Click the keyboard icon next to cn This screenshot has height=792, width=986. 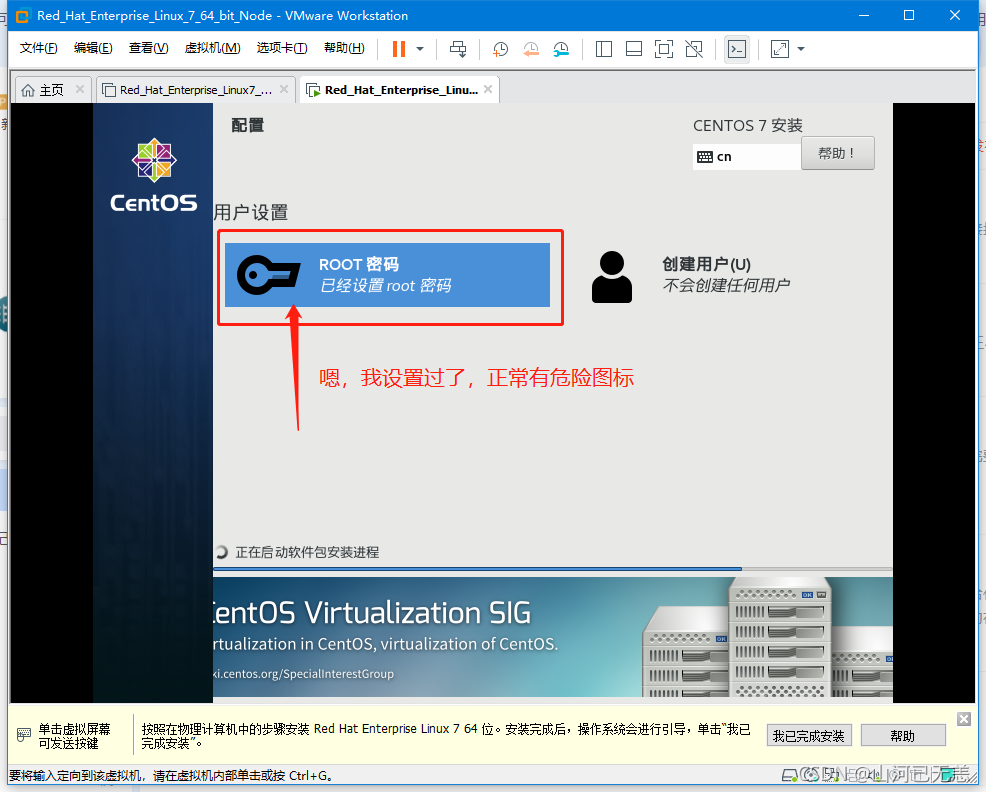tap(705, 157)
